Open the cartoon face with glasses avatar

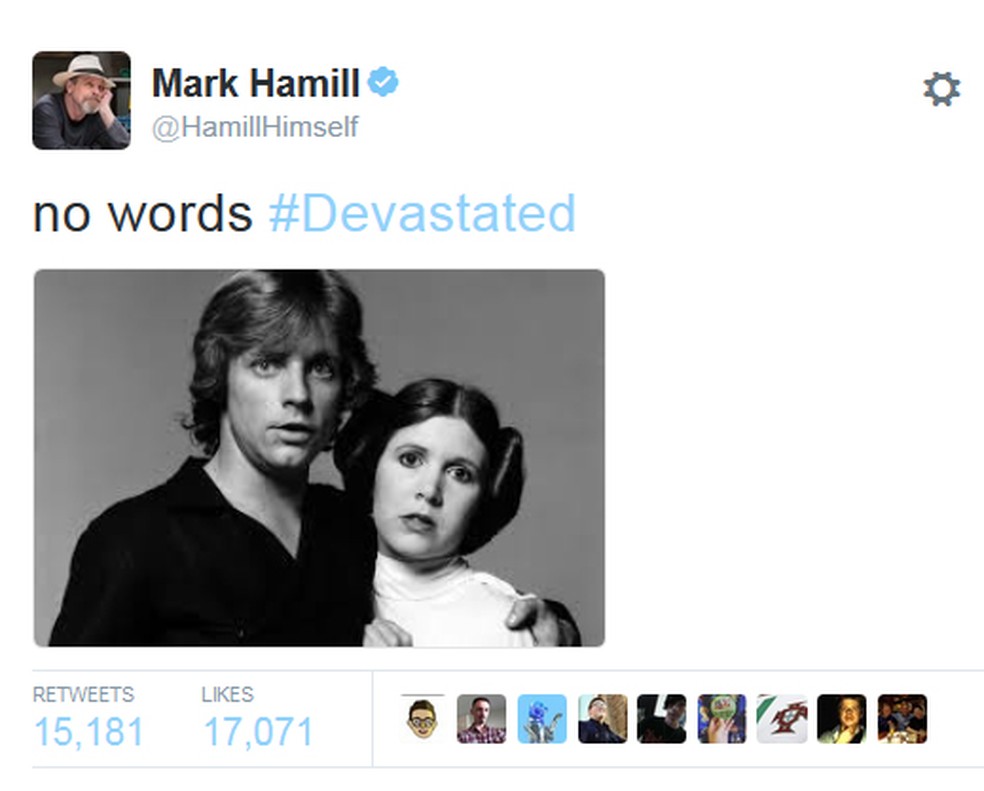point(422,719)
